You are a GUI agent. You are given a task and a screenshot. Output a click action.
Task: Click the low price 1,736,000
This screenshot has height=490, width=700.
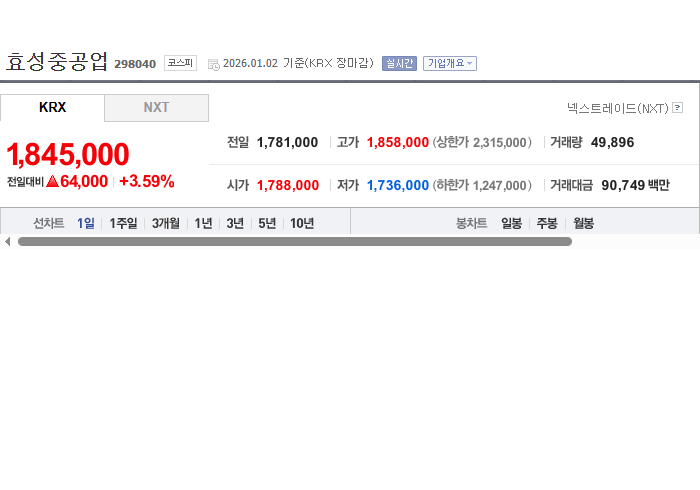[397, 185]
